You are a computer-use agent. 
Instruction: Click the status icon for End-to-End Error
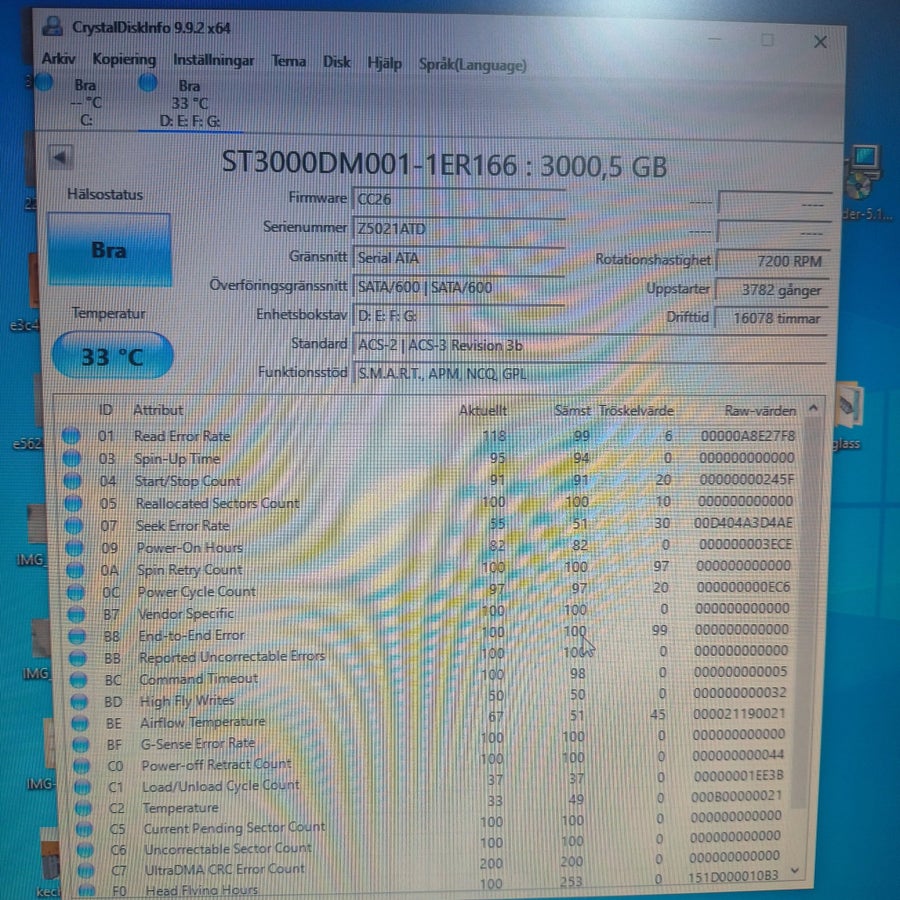(x=77, y=636)
